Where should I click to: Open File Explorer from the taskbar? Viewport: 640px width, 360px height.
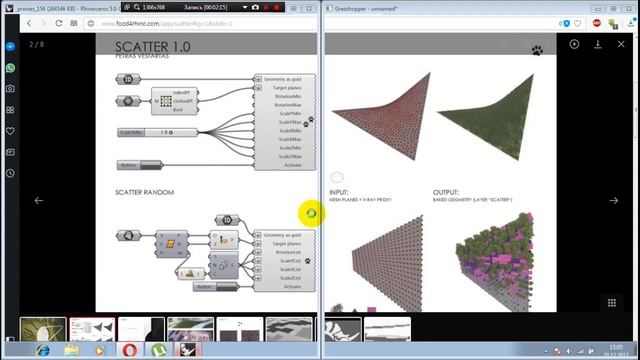point(72,350)
